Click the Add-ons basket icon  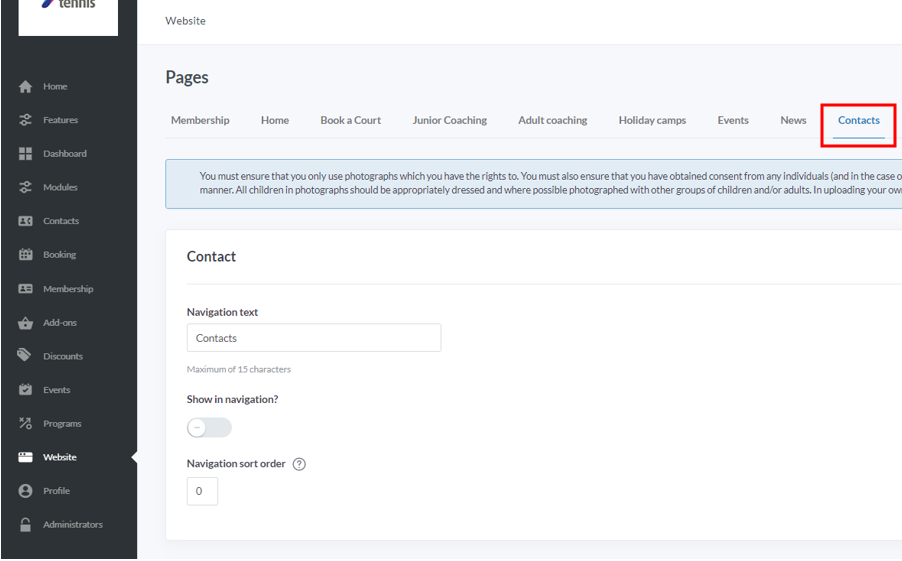25,323
